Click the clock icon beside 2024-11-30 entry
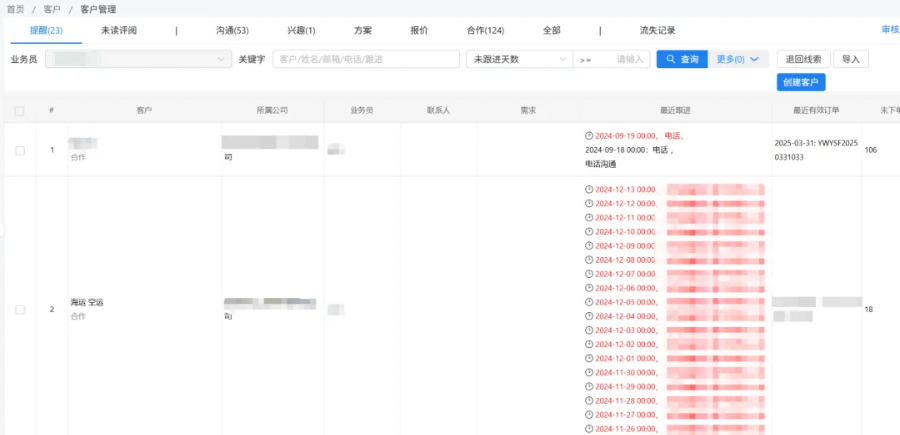 click(589, 372)
